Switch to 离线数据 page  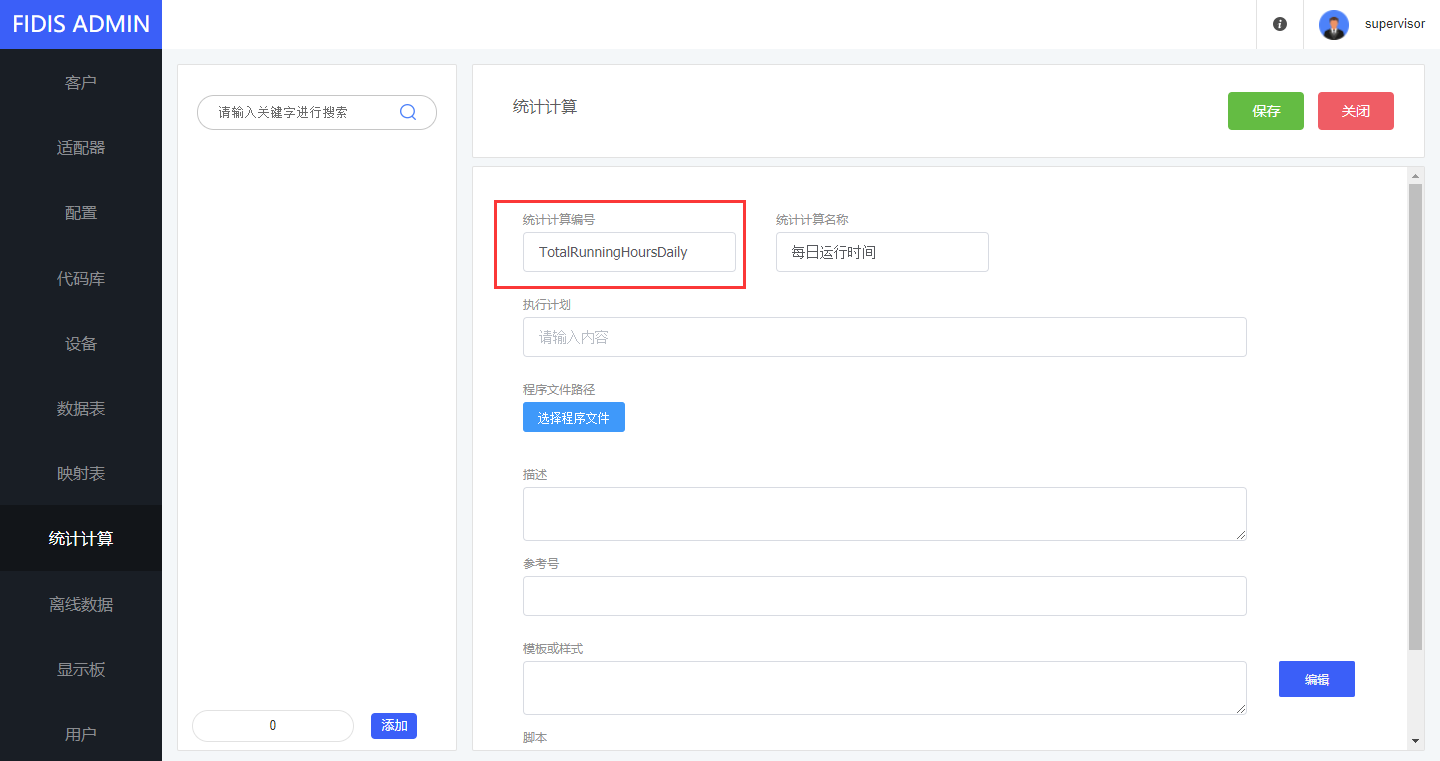click(81, 605)
